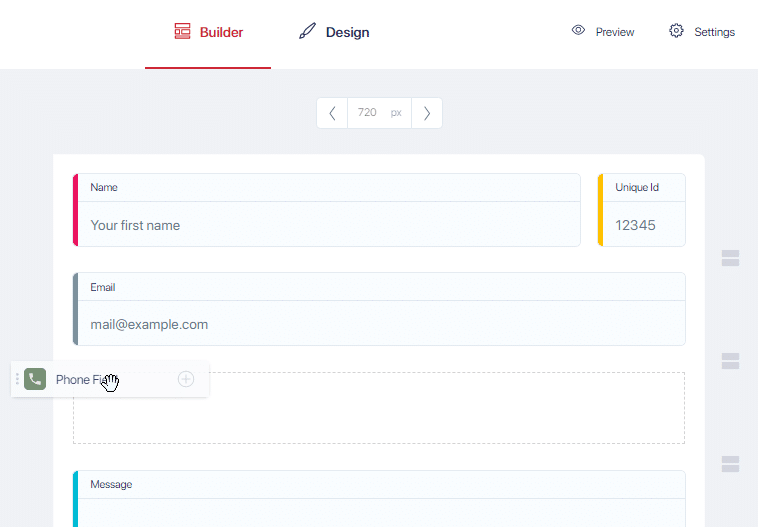Open the Design tab

pyautogui.click(x=334, y=32)
